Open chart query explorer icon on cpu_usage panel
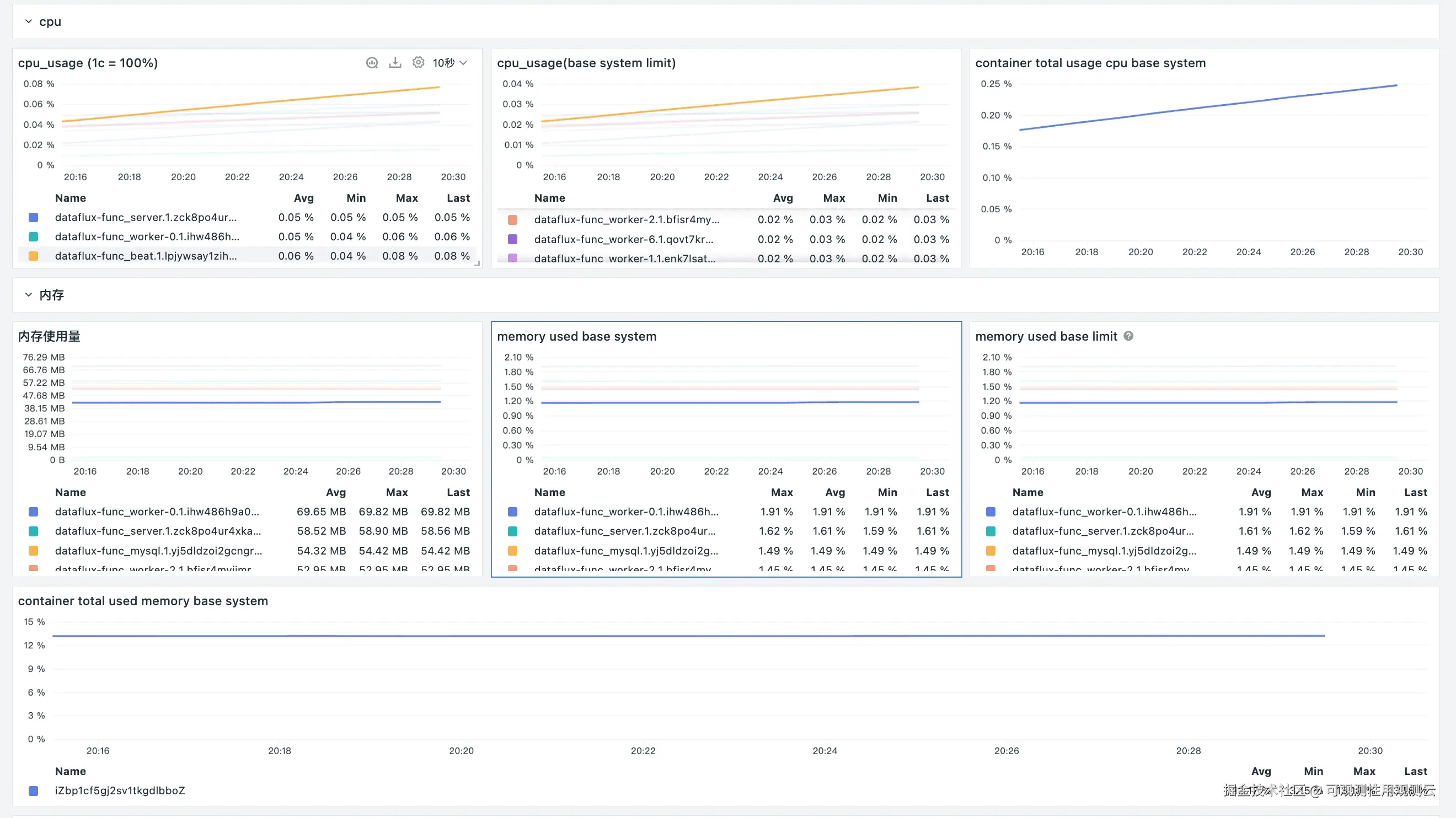 [x=371, y=63]
